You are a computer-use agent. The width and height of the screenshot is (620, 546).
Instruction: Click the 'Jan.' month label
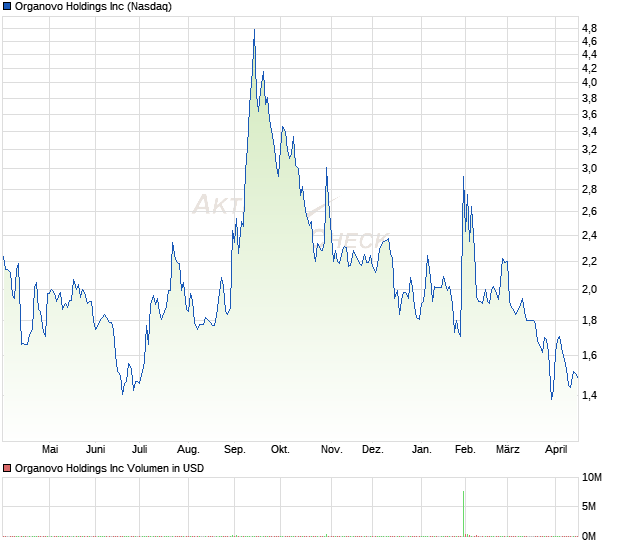tap(422, 449)
